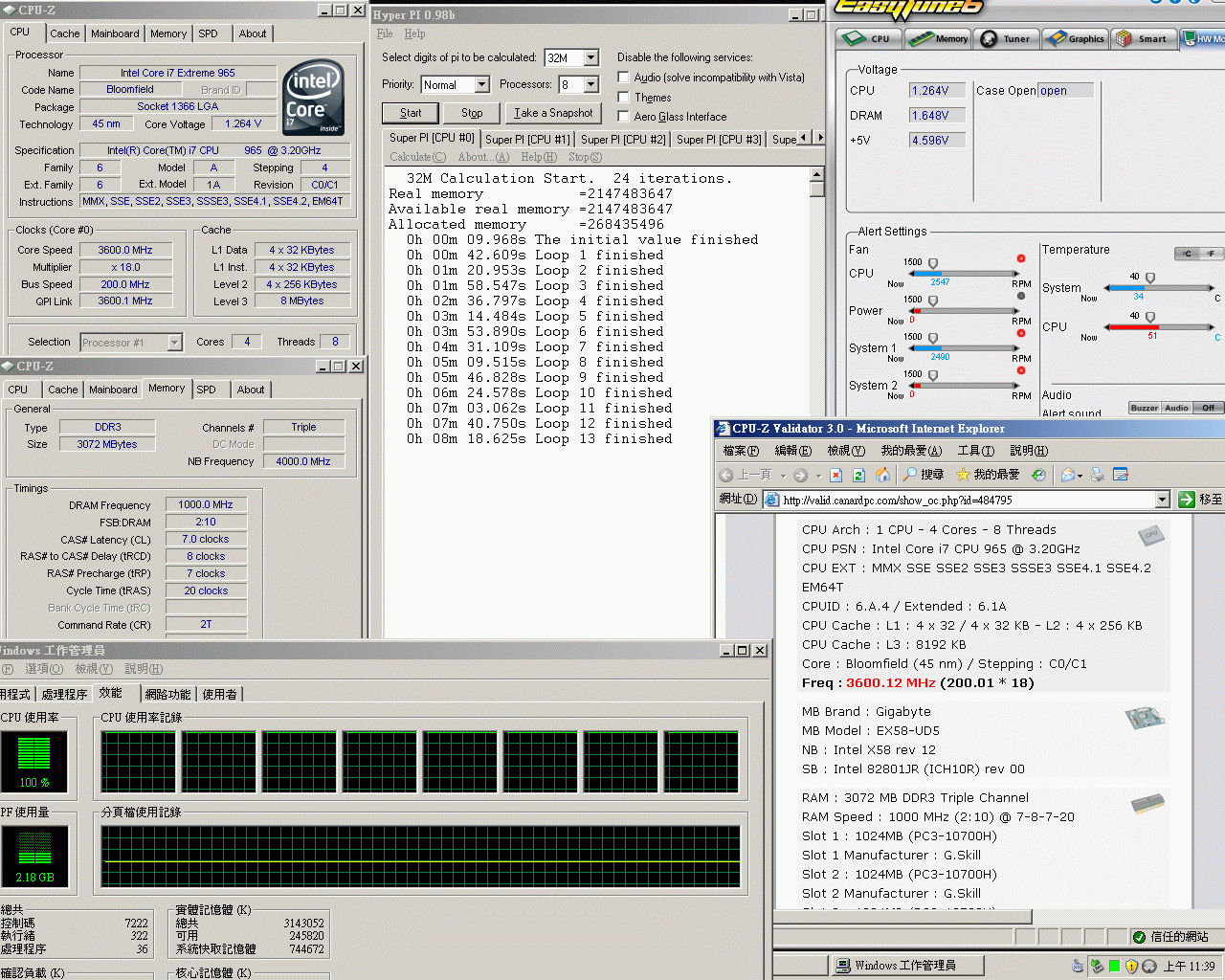
Task: Expand Internet Explorer address bar dropdown
Action: click(x=1162, y=500)
